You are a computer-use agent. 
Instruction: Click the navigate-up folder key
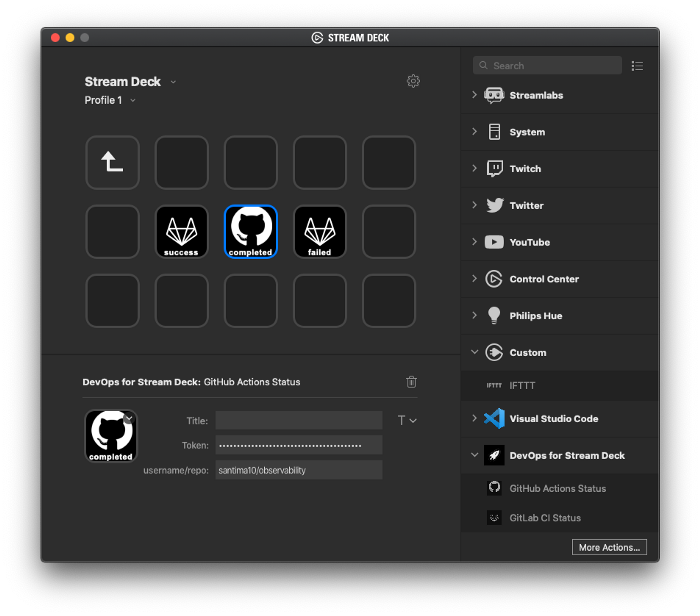(x=112, y=162)
